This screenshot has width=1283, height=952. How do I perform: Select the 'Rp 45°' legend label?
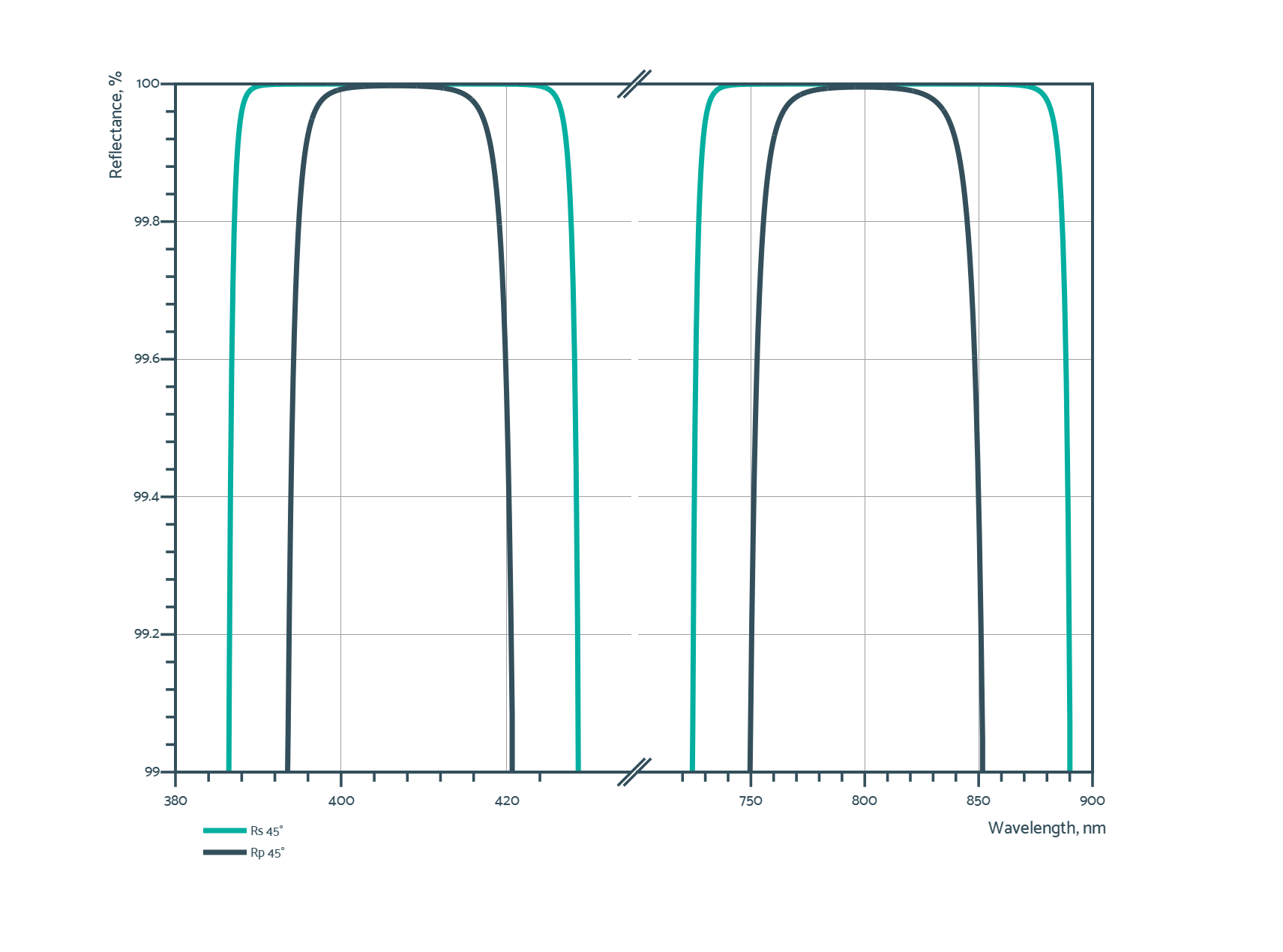268,852
